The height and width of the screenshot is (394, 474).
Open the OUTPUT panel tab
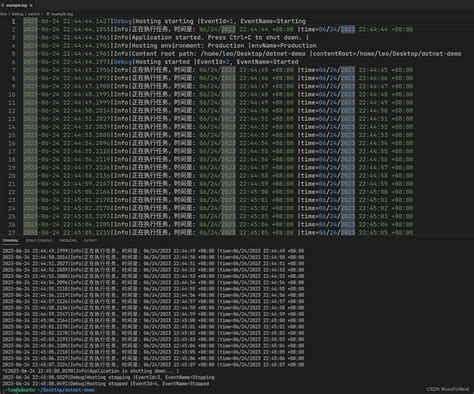tap(90, 240)
